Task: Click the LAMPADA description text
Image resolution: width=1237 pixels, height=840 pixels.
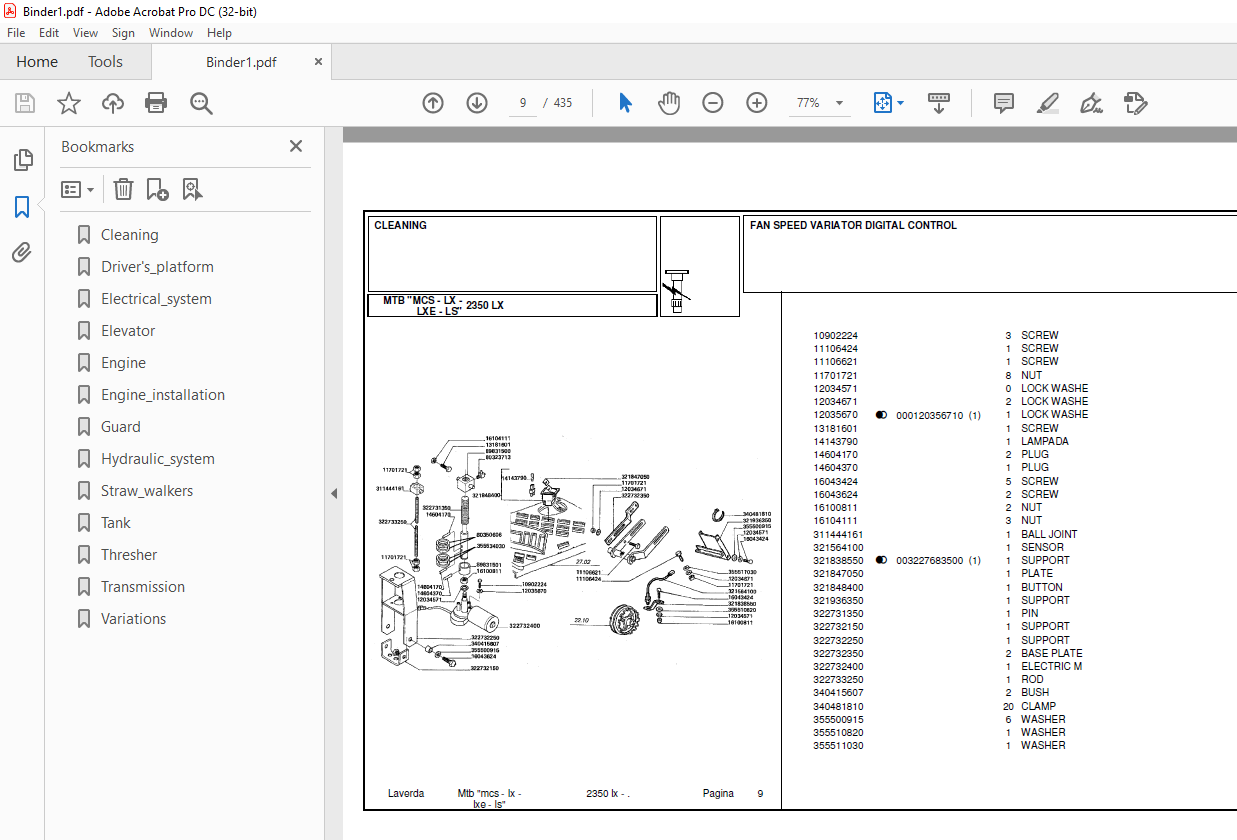Action: click(x=1044, y=442)
